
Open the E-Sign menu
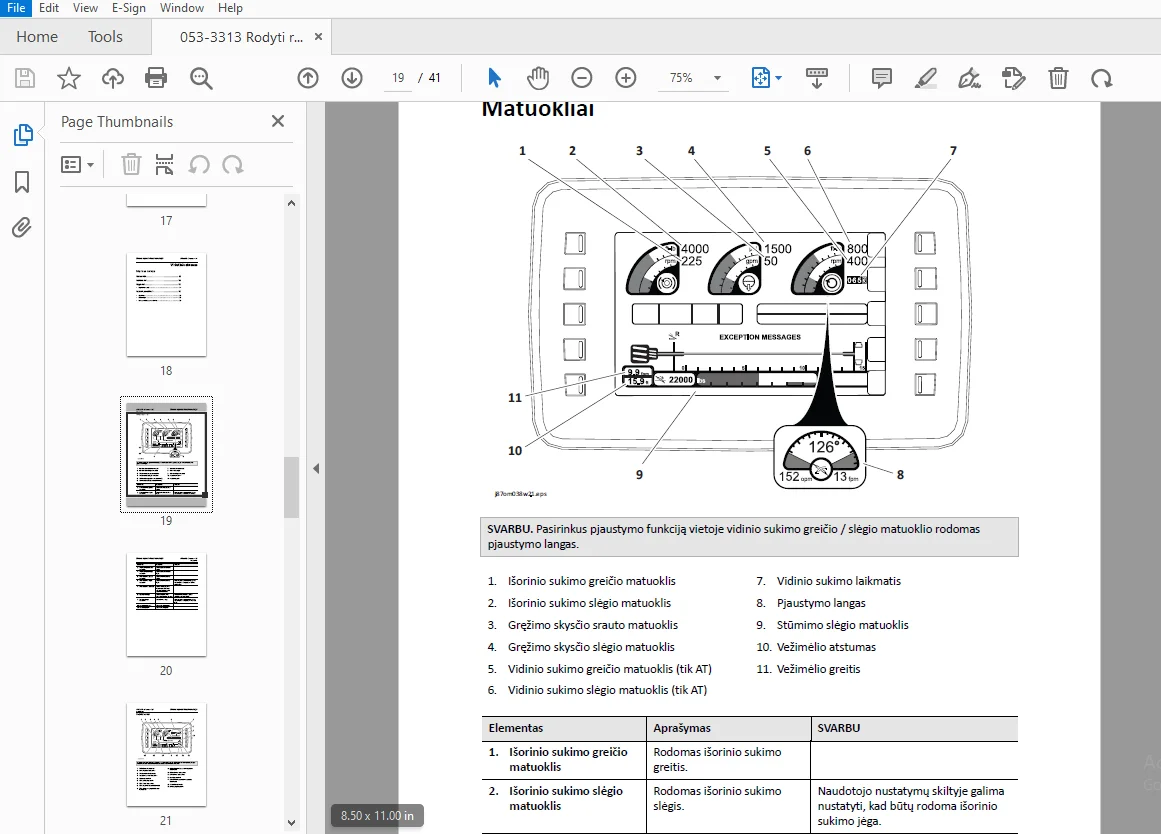[x=129, y=8]
